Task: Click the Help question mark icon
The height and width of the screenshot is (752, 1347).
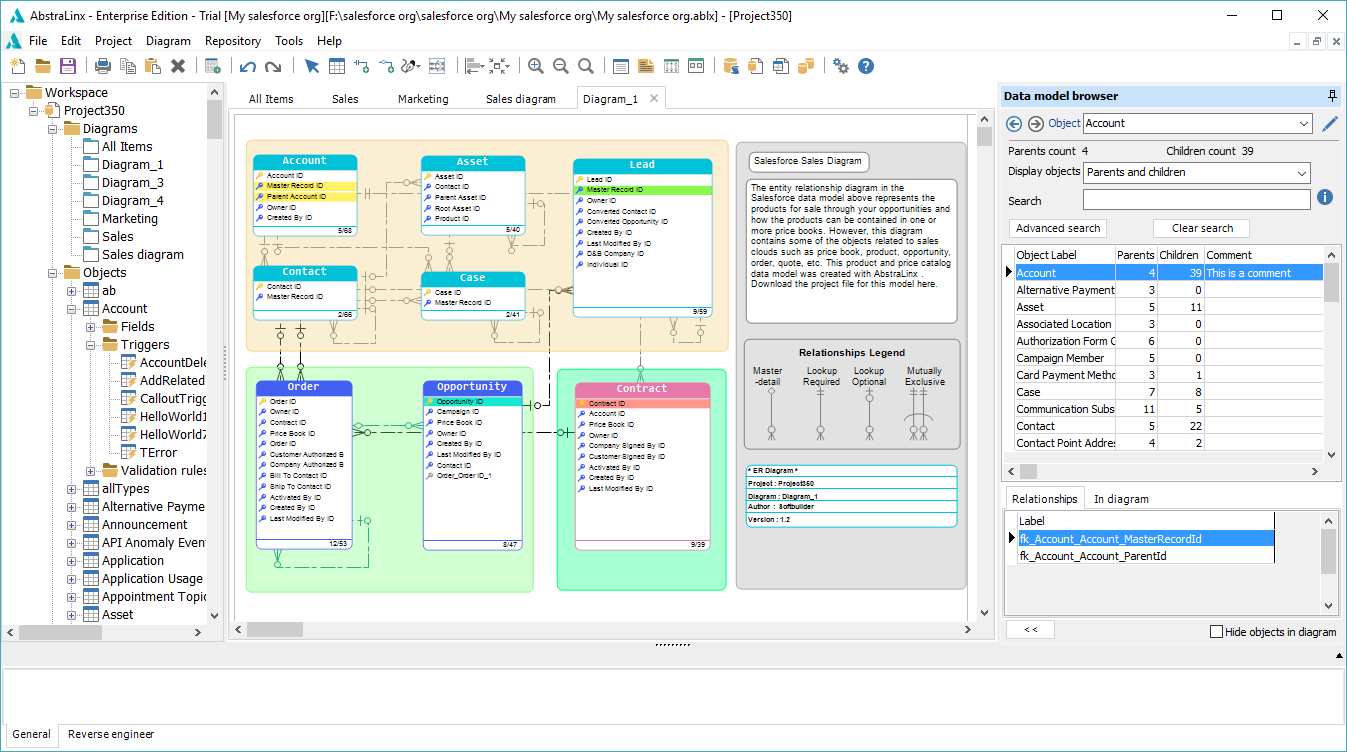Action: (x=866, y=65)
